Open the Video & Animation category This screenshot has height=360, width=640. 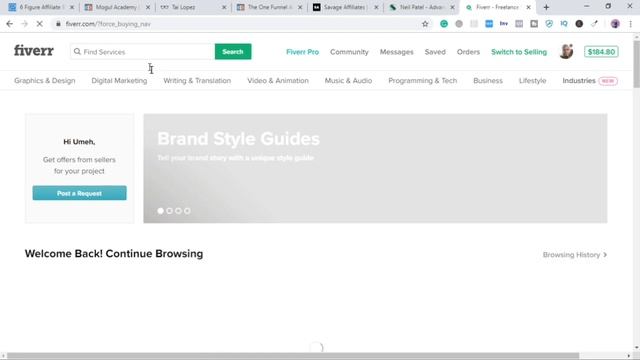[278, 81]
